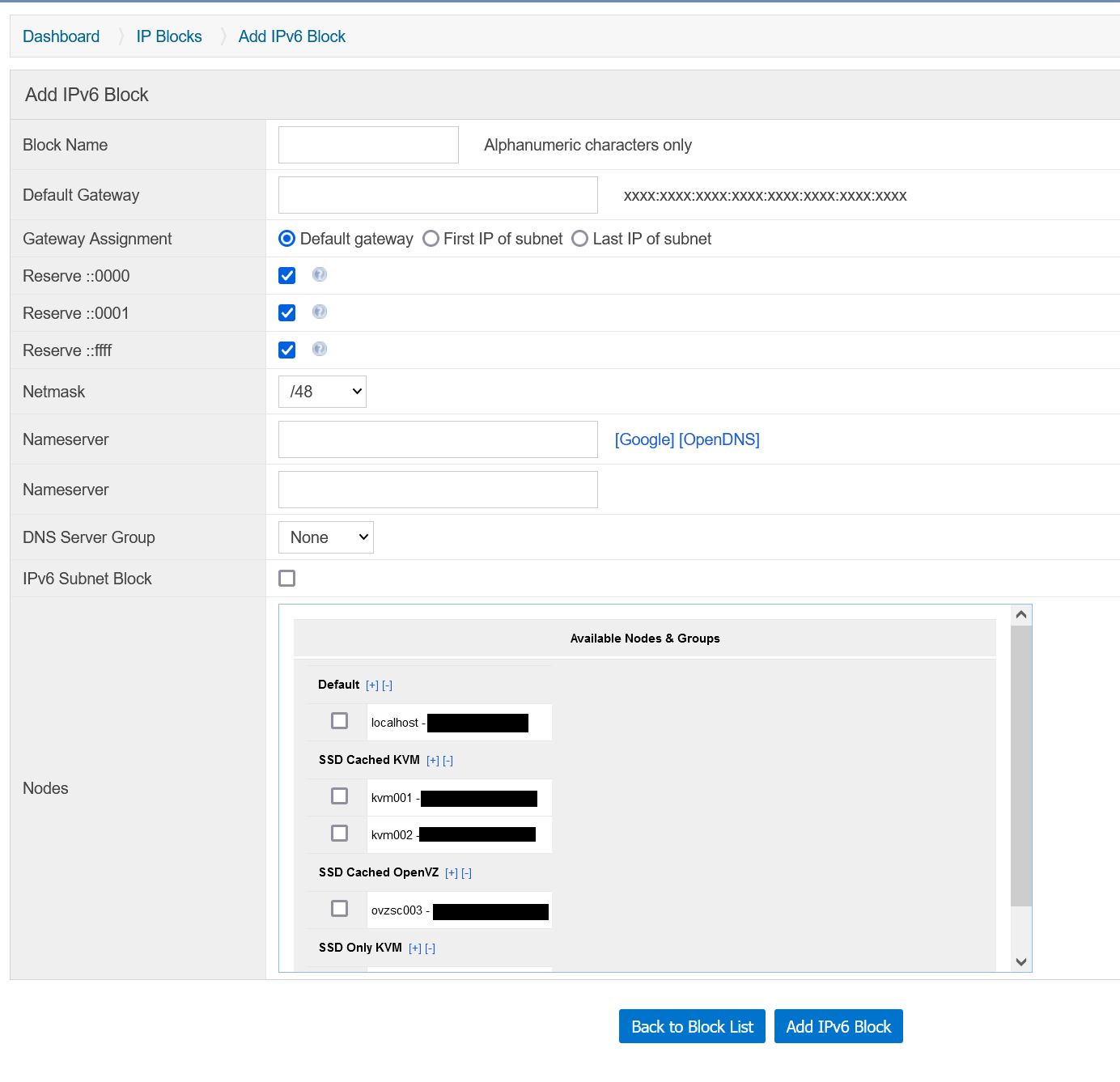1120x1082 pixels.
Task: Expand the SSD Cached KVM group
Action: [x=433, y=760]
